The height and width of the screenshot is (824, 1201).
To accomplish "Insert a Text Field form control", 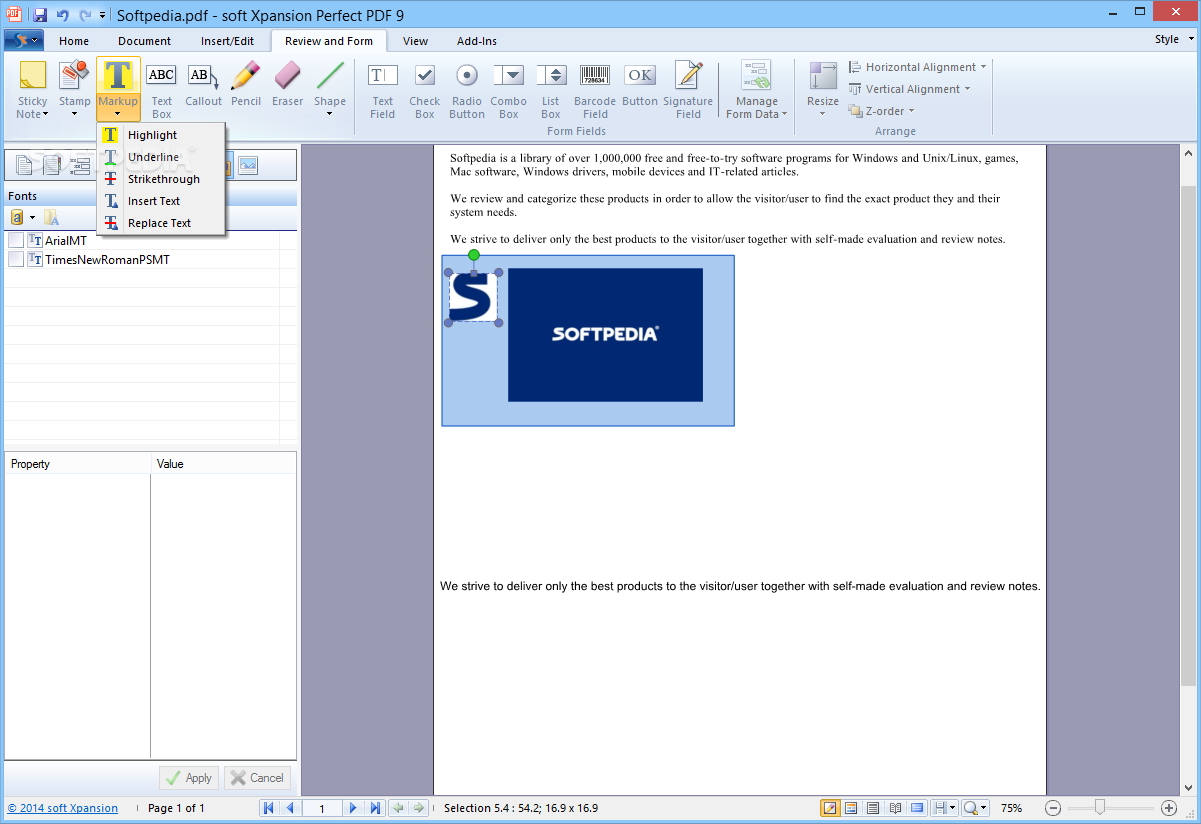I will coord(383,90).
